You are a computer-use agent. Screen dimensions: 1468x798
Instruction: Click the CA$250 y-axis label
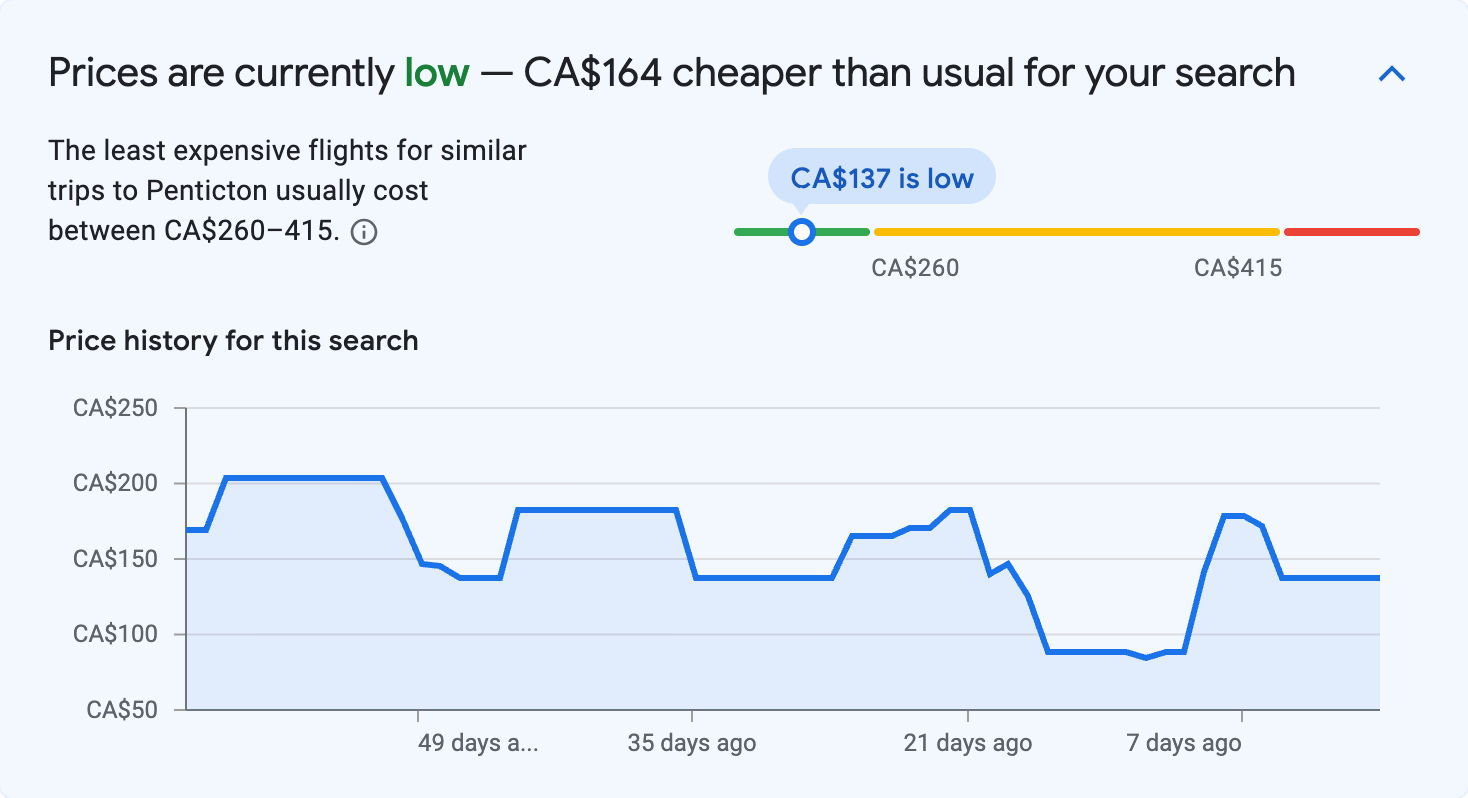tap(115, 408)
